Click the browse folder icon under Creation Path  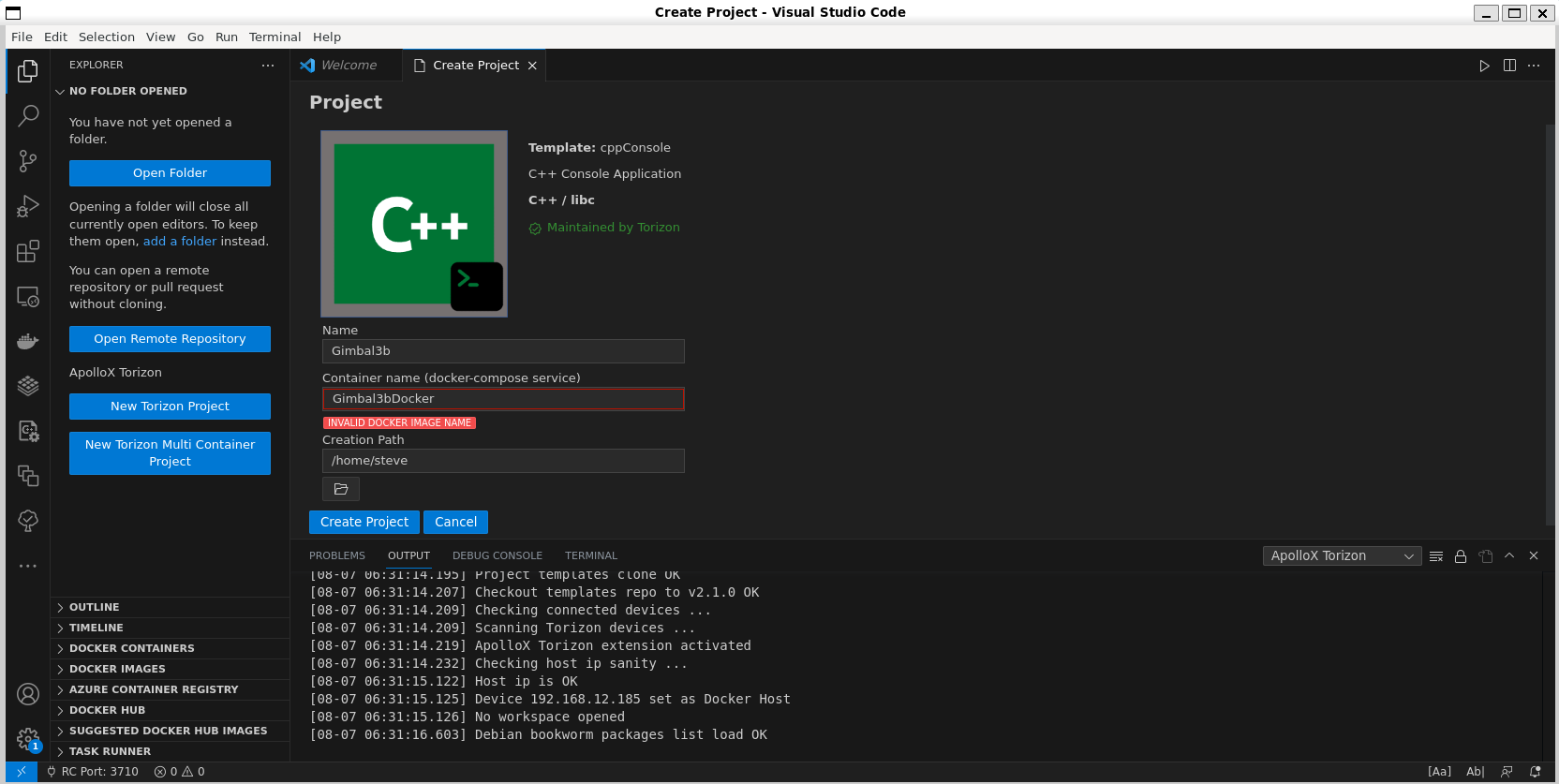click(x=341, y=489)
